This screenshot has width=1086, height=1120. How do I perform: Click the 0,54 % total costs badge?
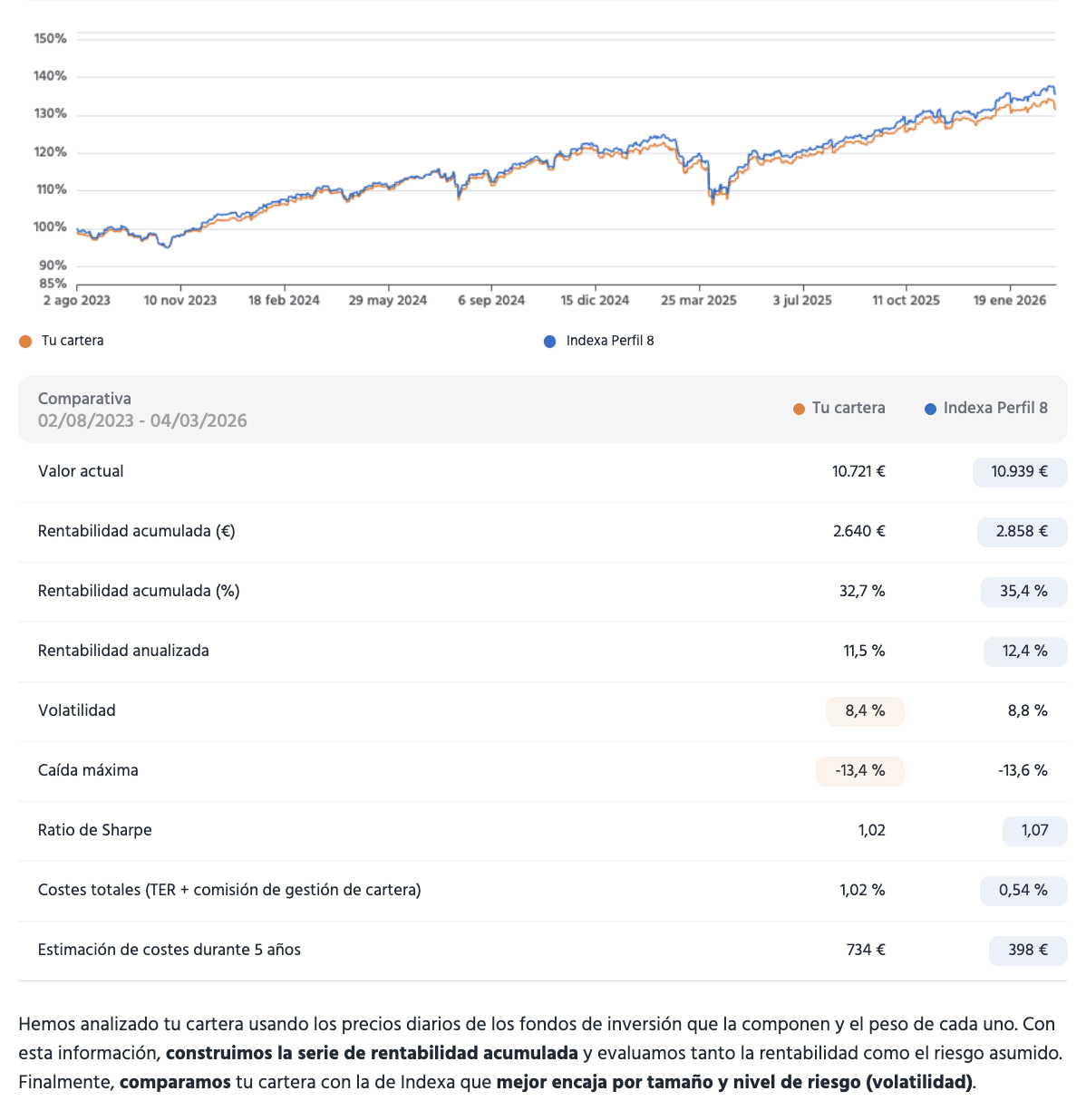[x=1023, y=890]
